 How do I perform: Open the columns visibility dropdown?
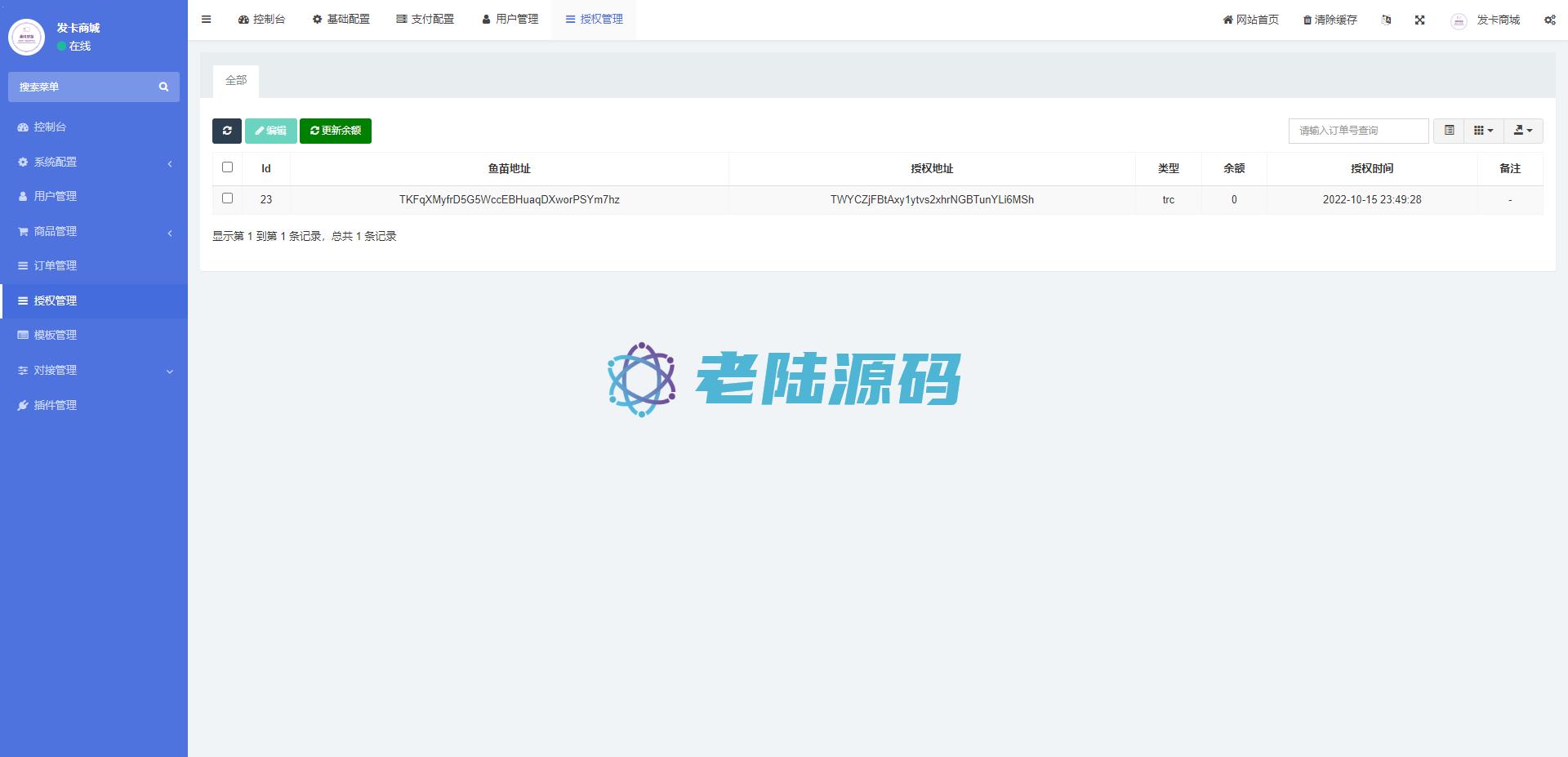click(1483, 131)
